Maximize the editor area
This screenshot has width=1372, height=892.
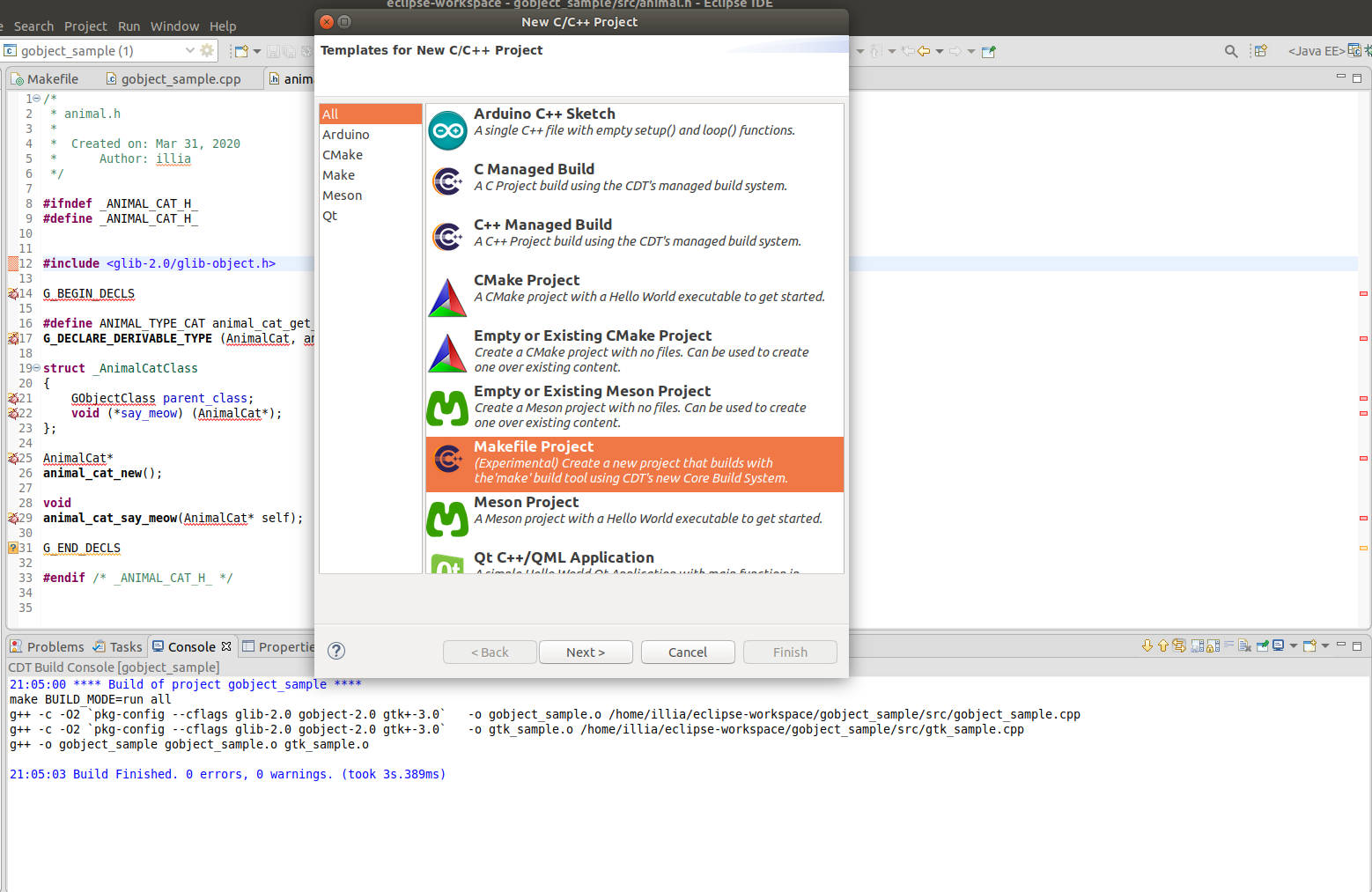click(x=1357, y=77)
